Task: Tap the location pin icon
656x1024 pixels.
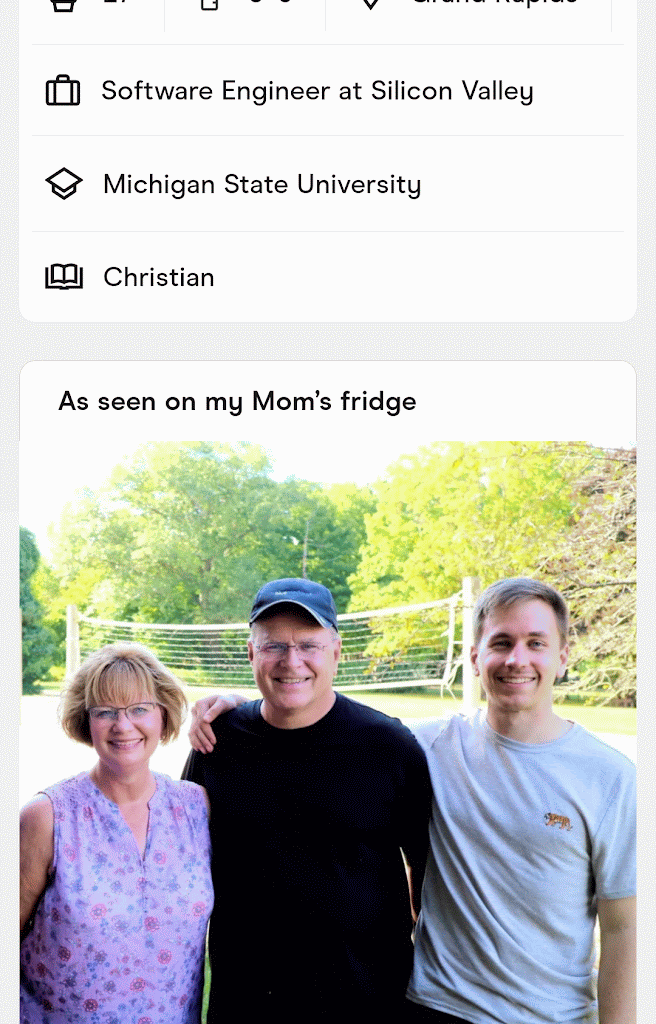Action: (x=370, y=3)
